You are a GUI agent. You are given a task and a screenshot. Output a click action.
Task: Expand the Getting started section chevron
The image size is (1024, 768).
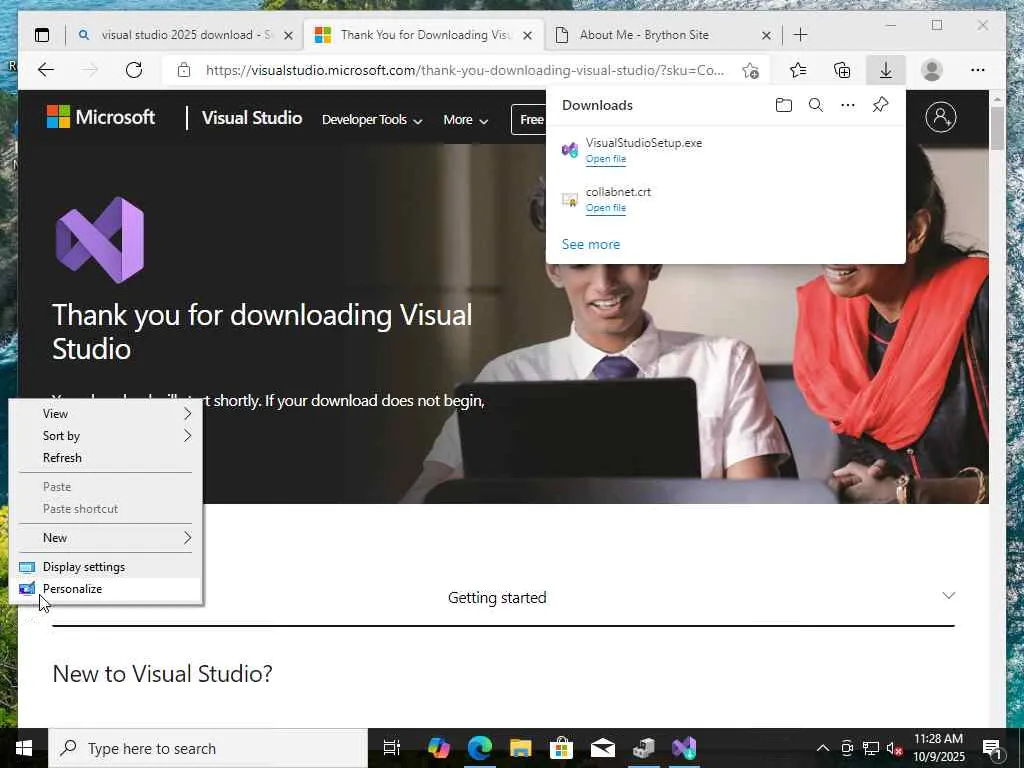949,596
